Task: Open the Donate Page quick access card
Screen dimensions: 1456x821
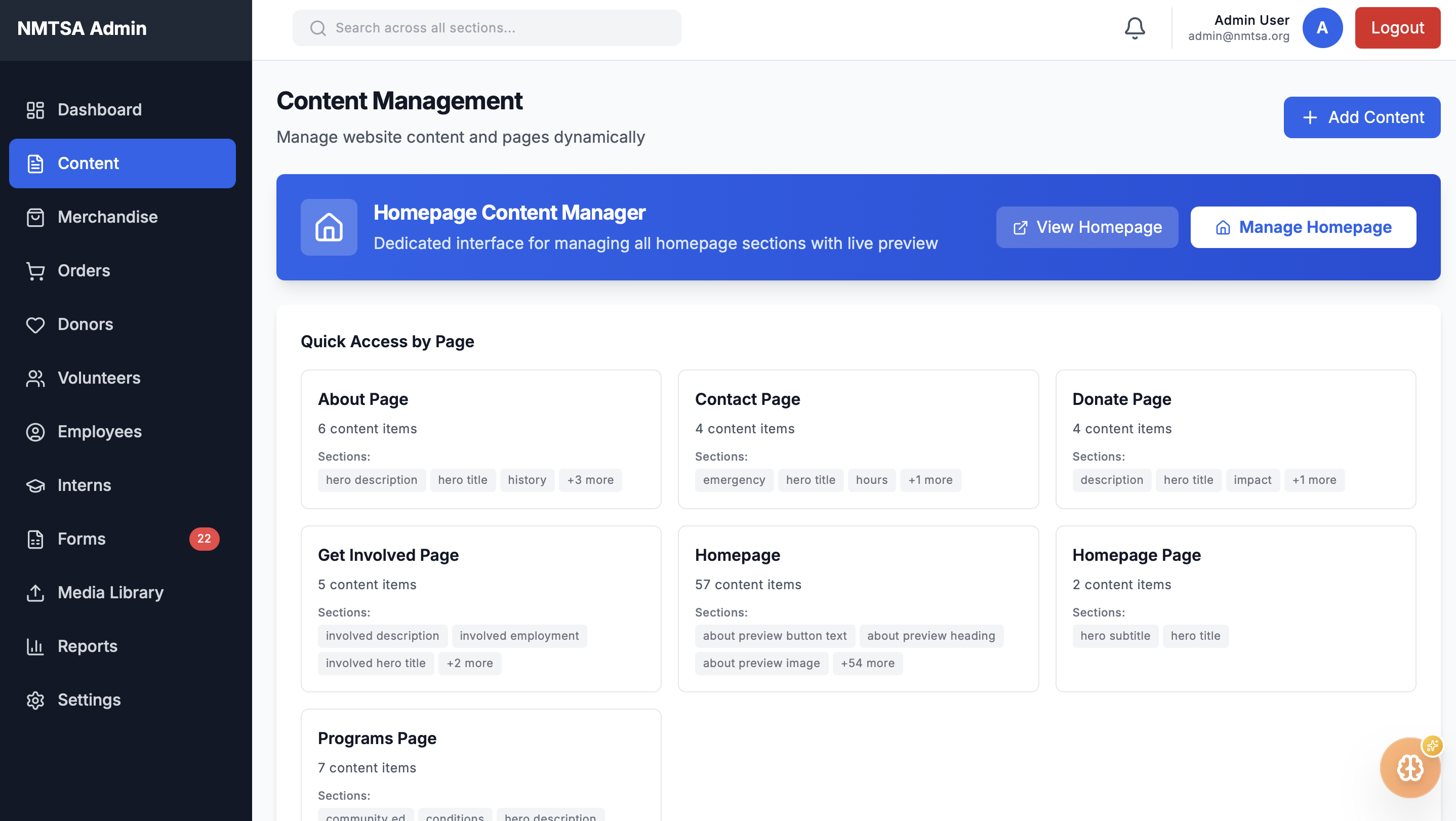Action: pyautogui.click(x=1235, y=438)
